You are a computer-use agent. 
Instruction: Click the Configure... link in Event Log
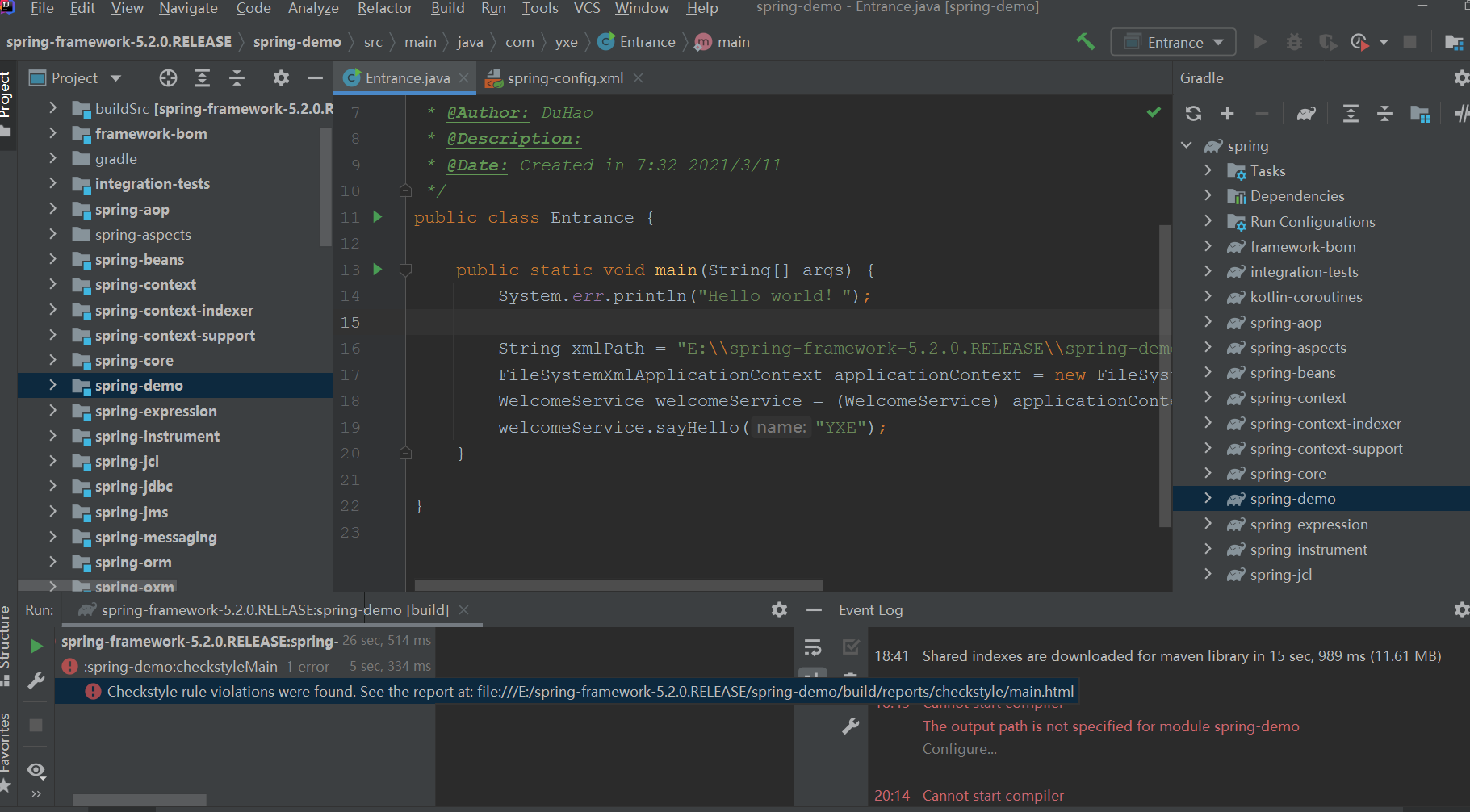(960, 749)
